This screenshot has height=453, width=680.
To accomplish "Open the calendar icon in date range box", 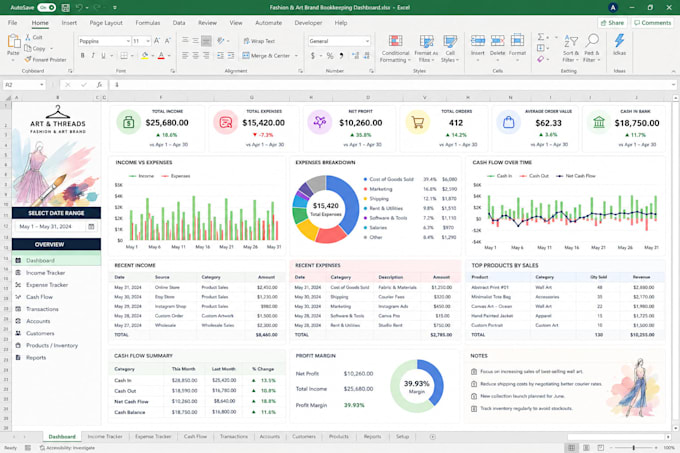I will pos(91,226).
